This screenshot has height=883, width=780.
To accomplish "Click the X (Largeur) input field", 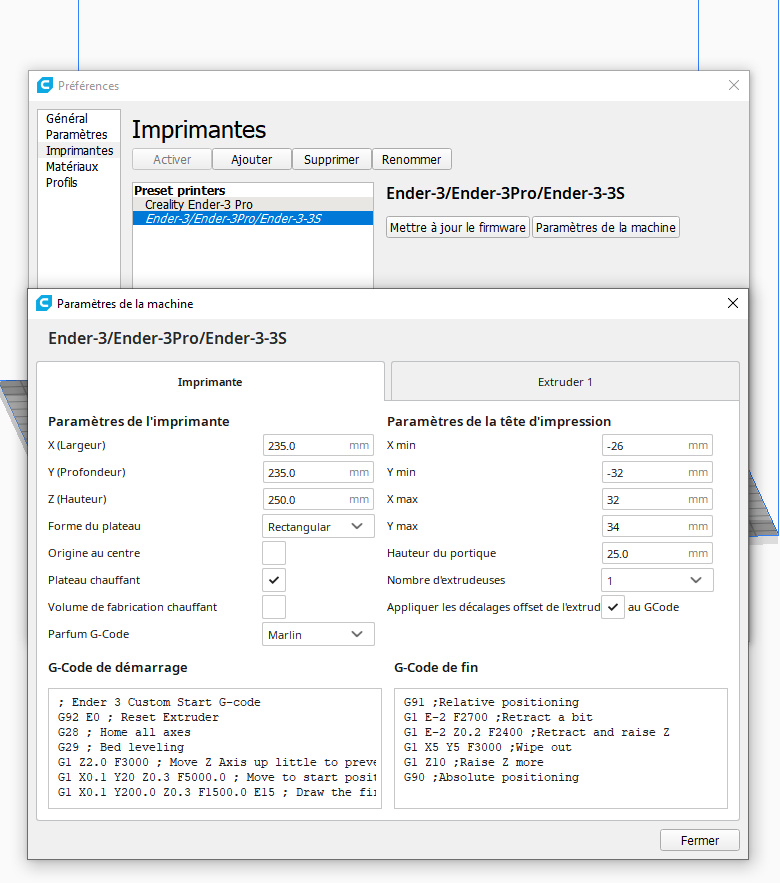I will [318, 445].
